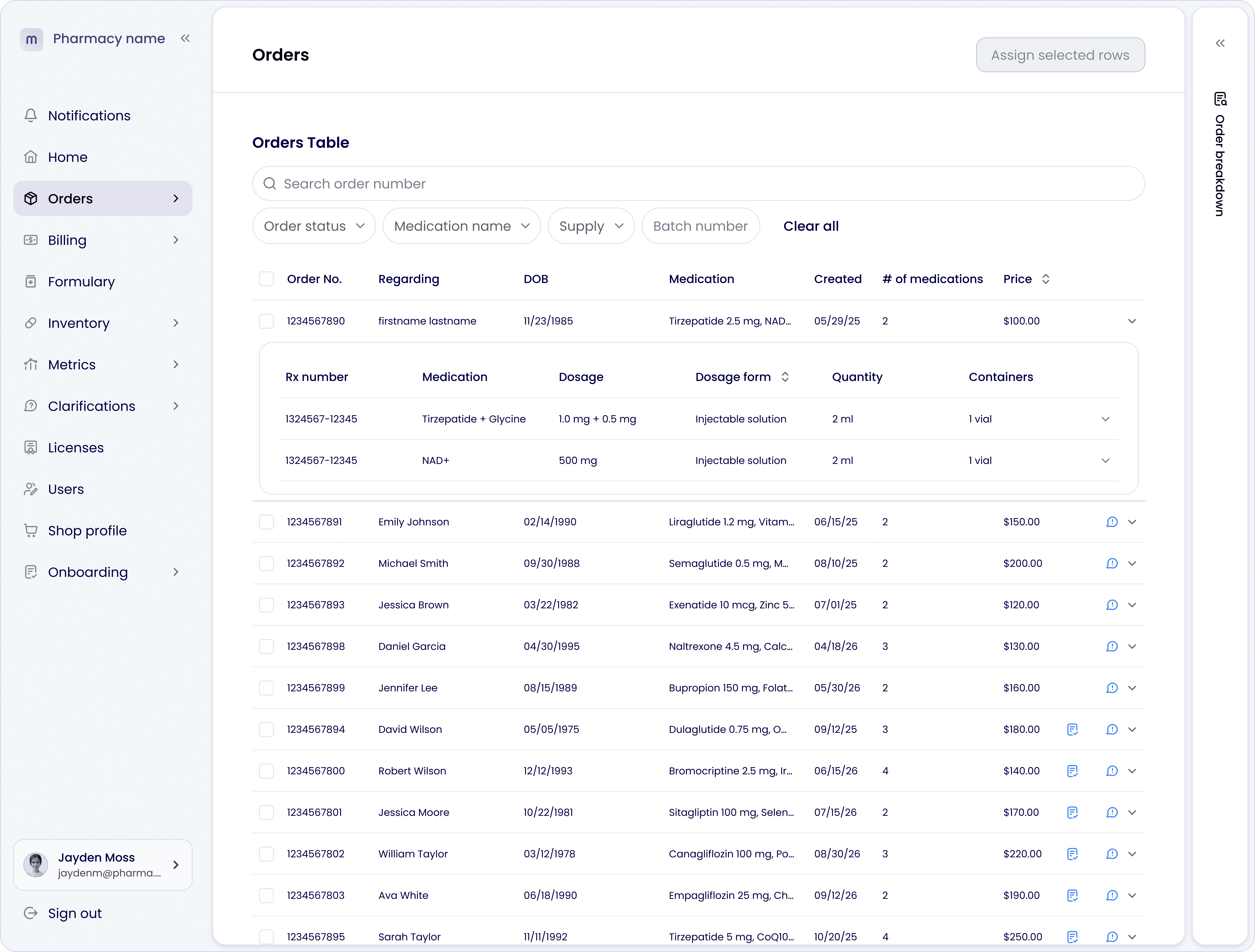The width and height of the screenshot is (1255, 952).
Task: Open the Metrics sidebar menu
Action: coord(103,365)
